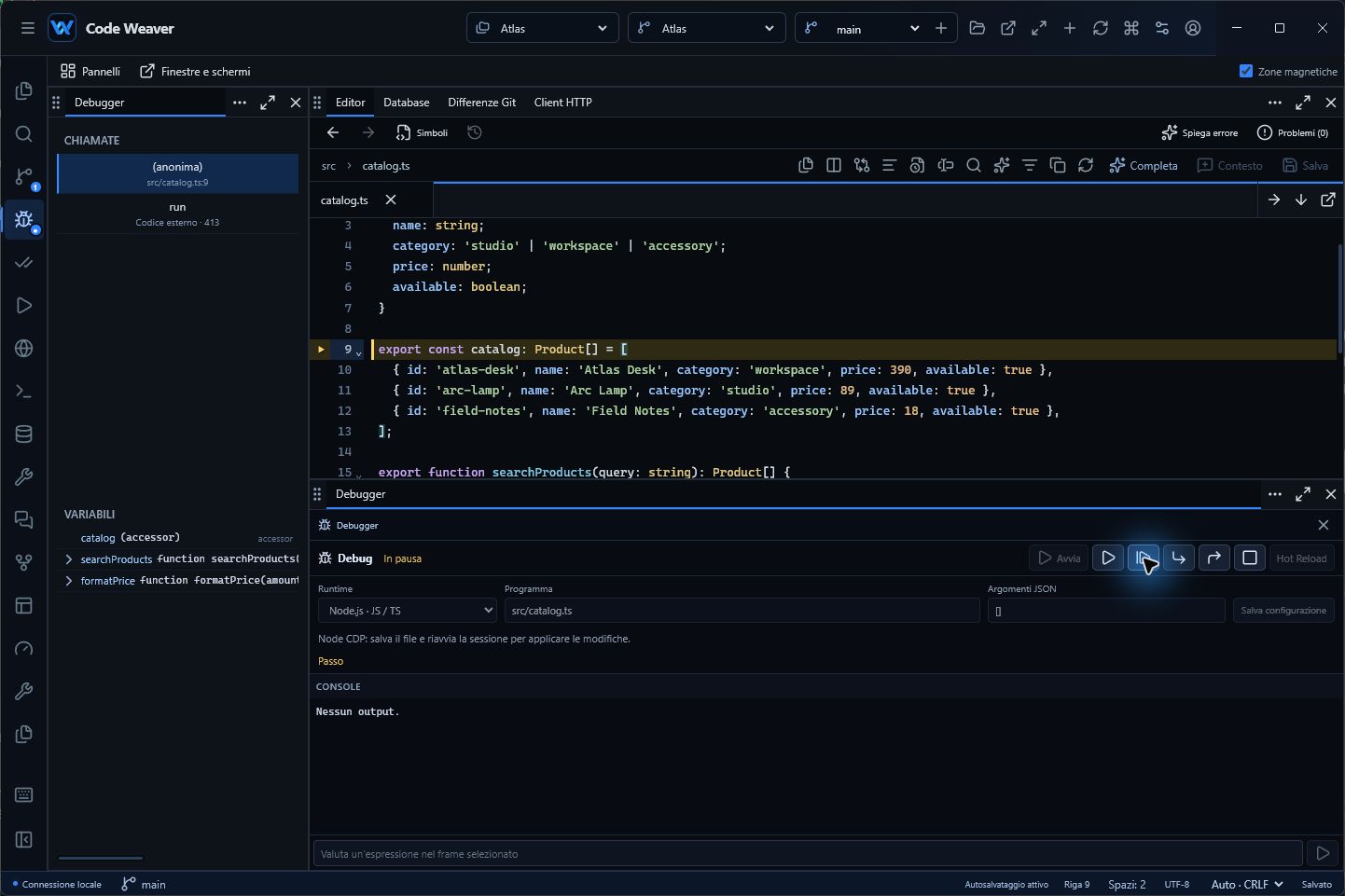Screen dimensions: 1345x896
Task: Switch to the Client HTTP tab
Action: pyautogui.click(x=562, y=103)
